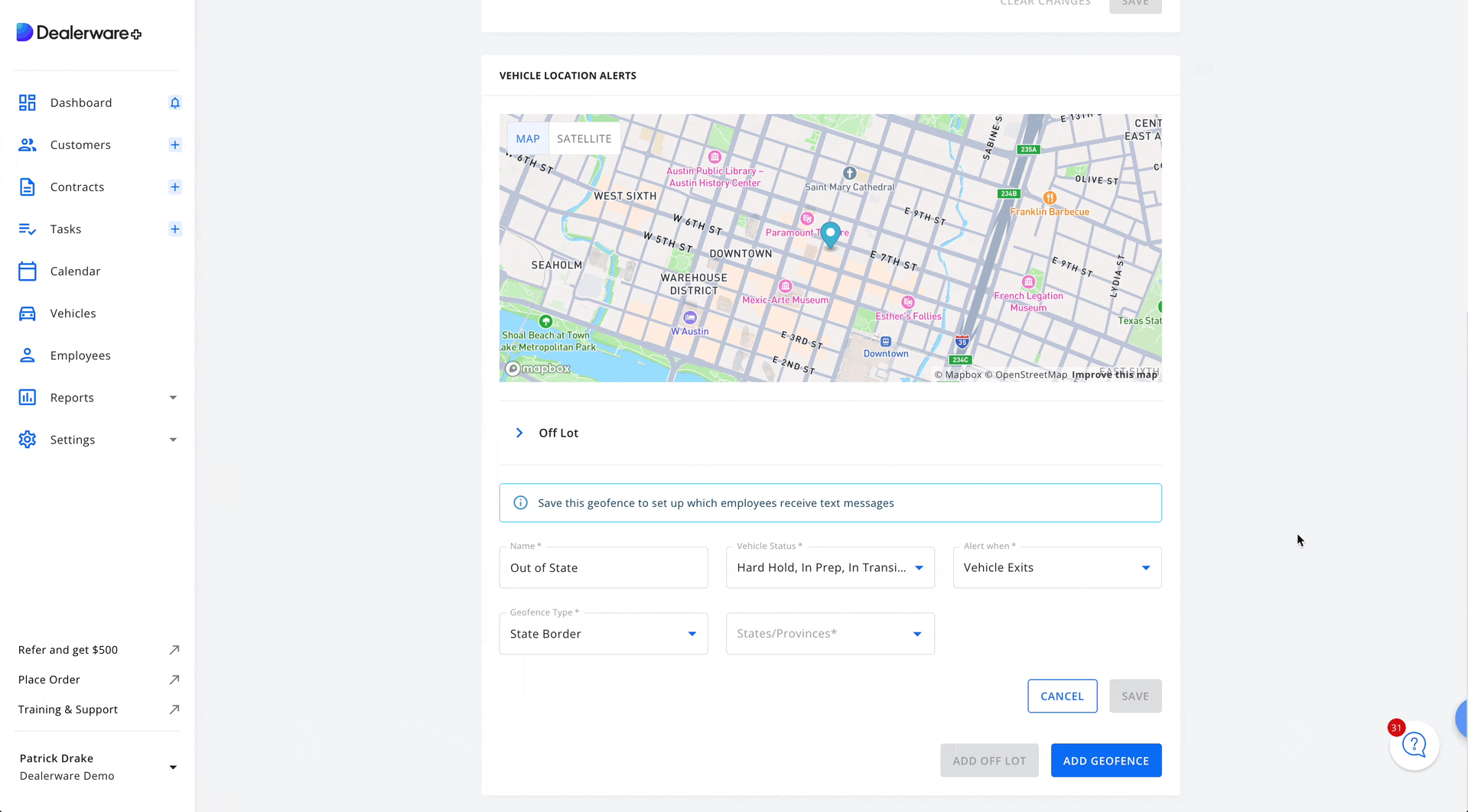Open the Vehicle Status dropdown
1468x812 pixels.
point(830,567)
